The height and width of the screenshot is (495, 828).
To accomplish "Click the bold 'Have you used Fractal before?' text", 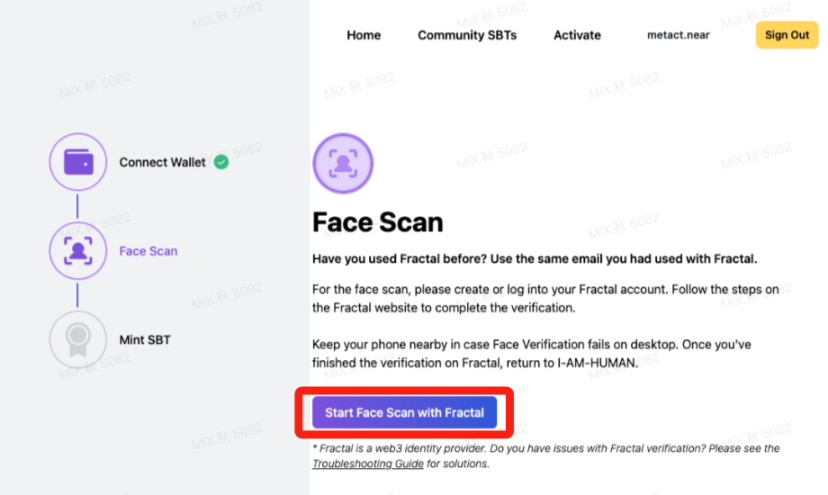I will (x=535, y=259).
